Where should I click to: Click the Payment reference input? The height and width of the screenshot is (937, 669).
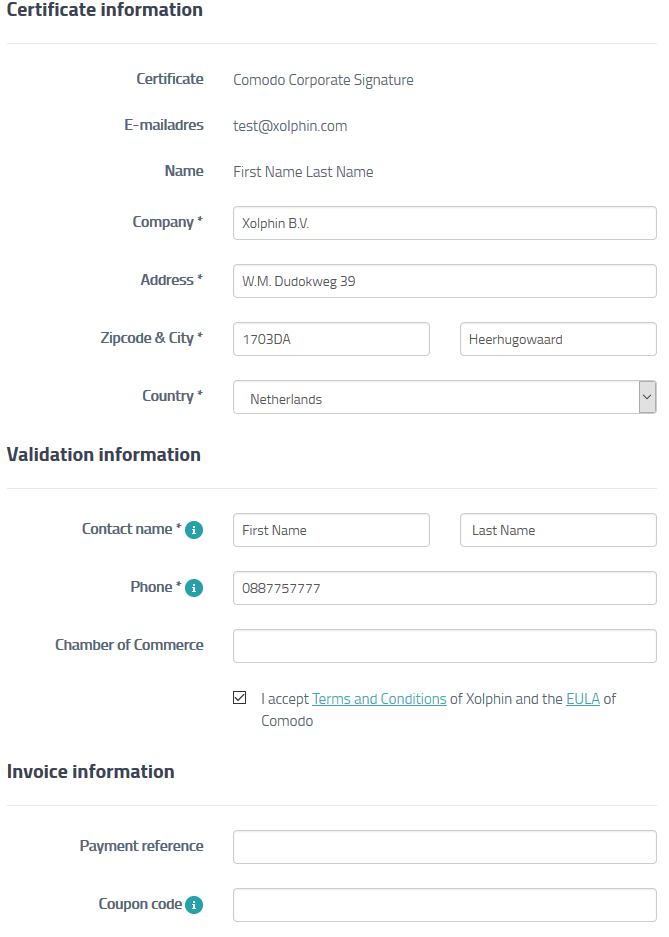pyautogui.click(x=444, y=847)
